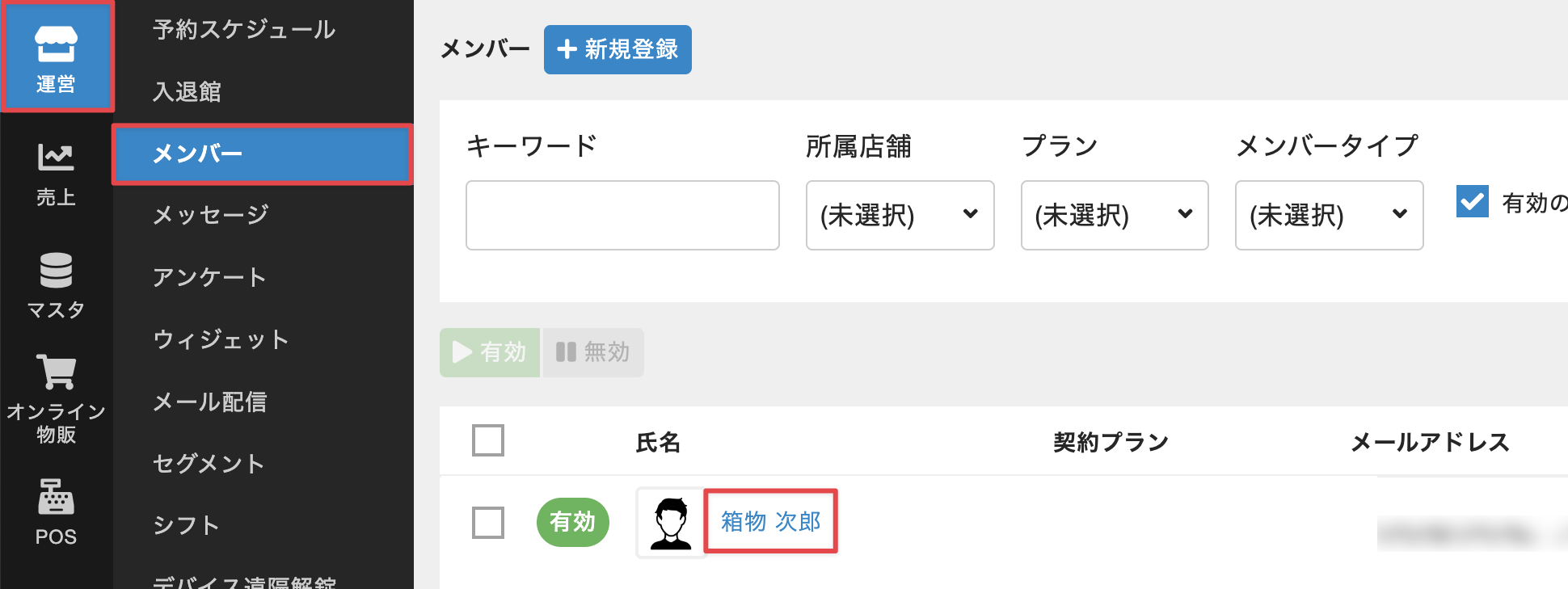The height and width of the screenshot is (589, 1568).
Task: Expand the 所属店舗 dropdown
Action: coord(900,215)
